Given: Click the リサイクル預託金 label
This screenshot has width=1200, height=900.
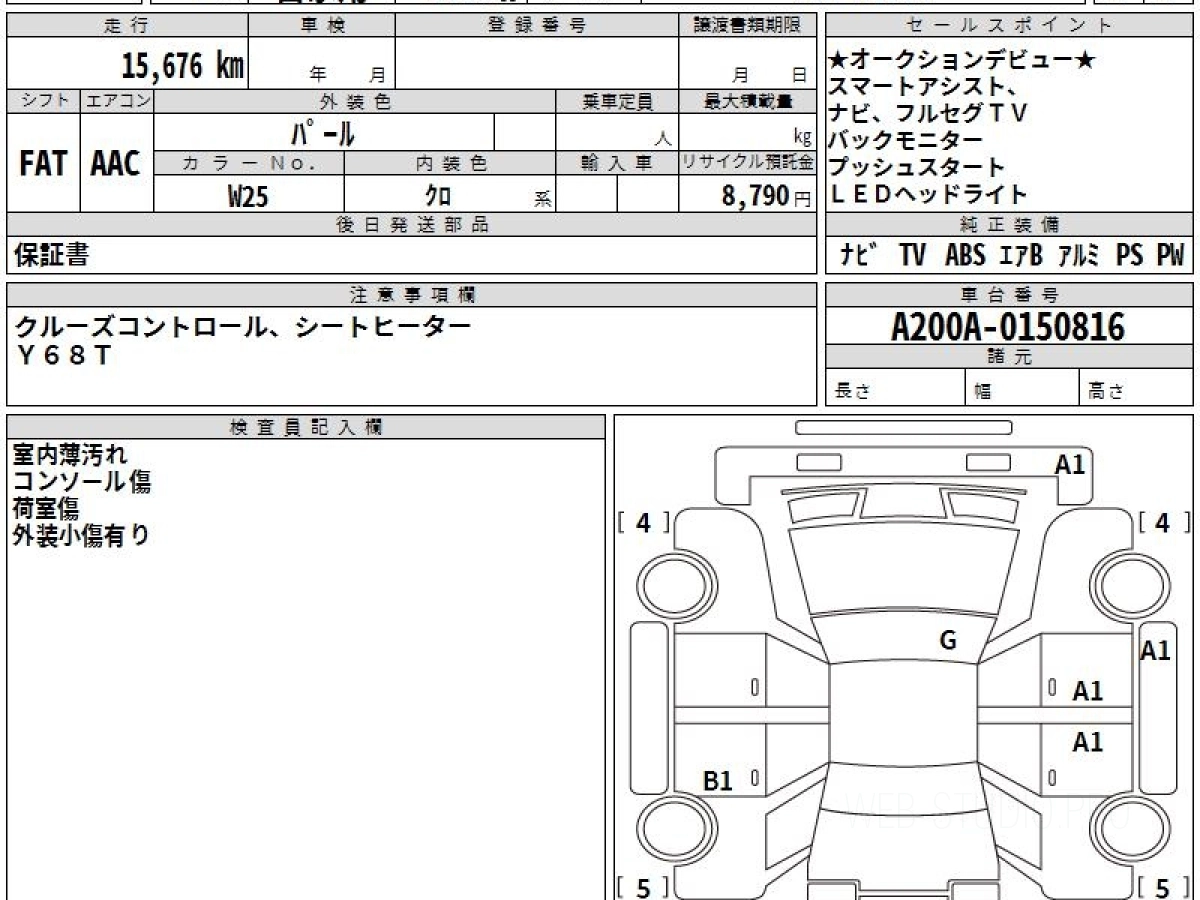Looking at the screenshot, I should click(747, 162).
